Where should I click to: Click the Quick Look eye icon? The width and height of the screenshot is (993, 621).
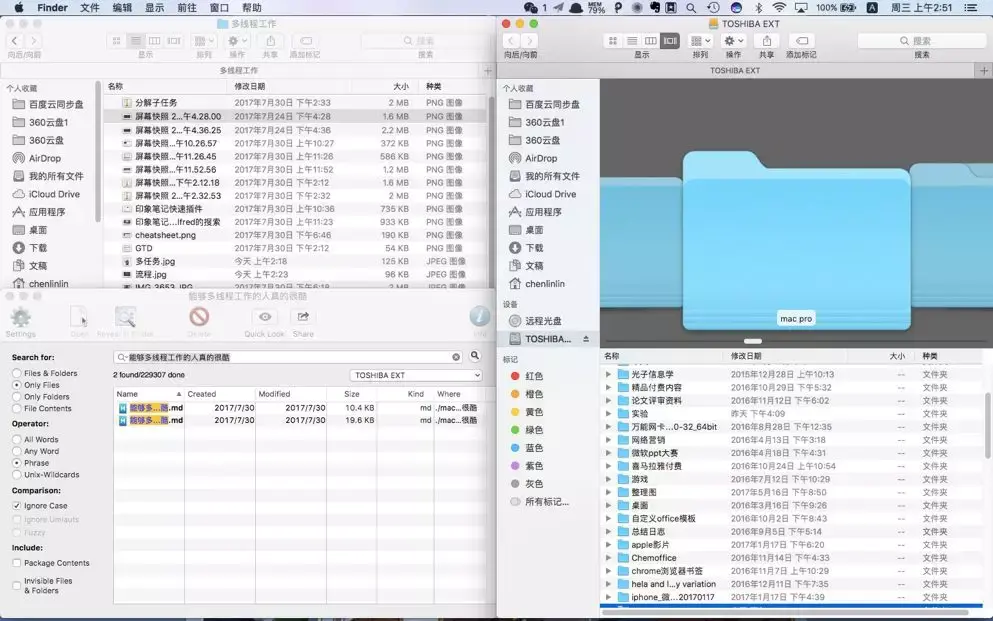click(265, 317)
